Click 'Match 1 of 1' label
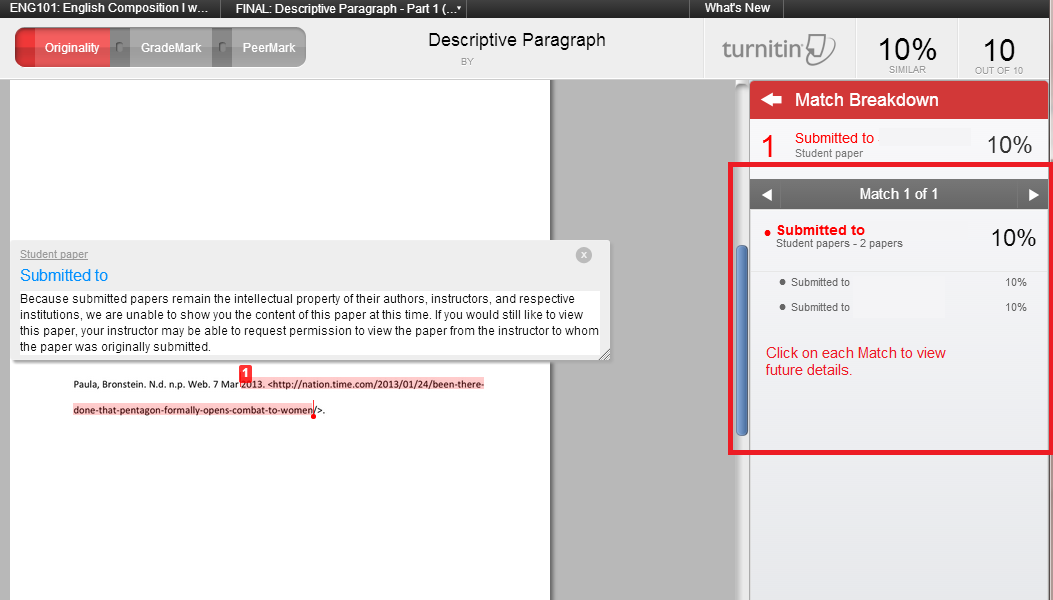Screen dimensions: 1053x600 tap(899, 194)
